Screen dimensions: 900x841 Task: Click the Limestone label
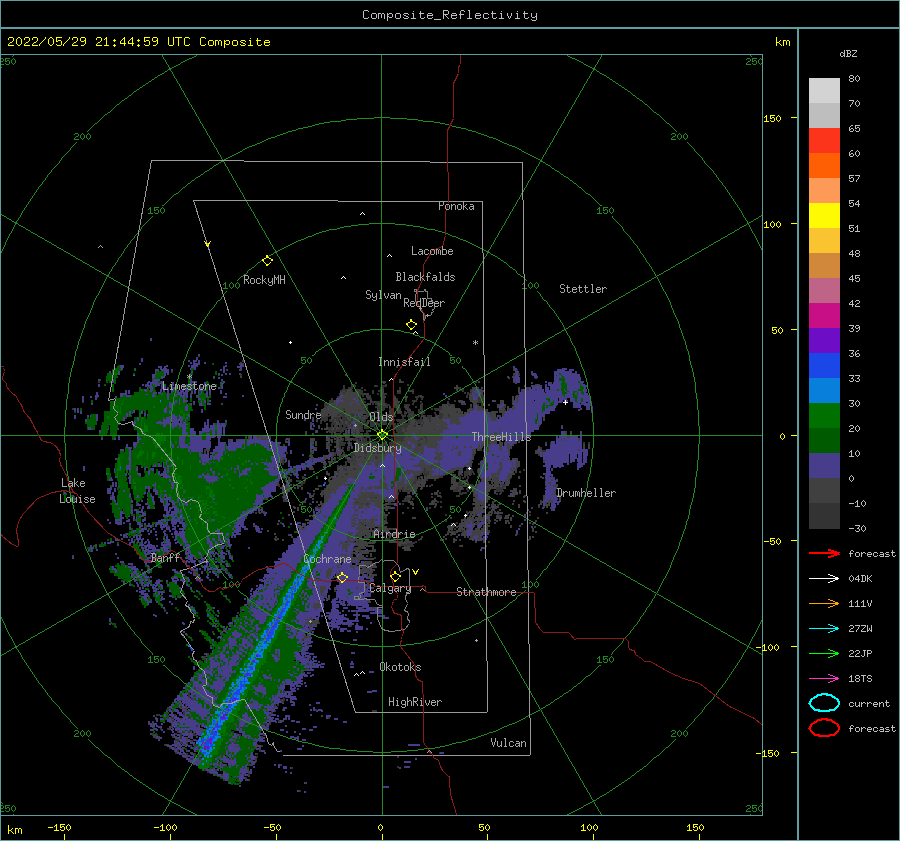click(189, 386)
